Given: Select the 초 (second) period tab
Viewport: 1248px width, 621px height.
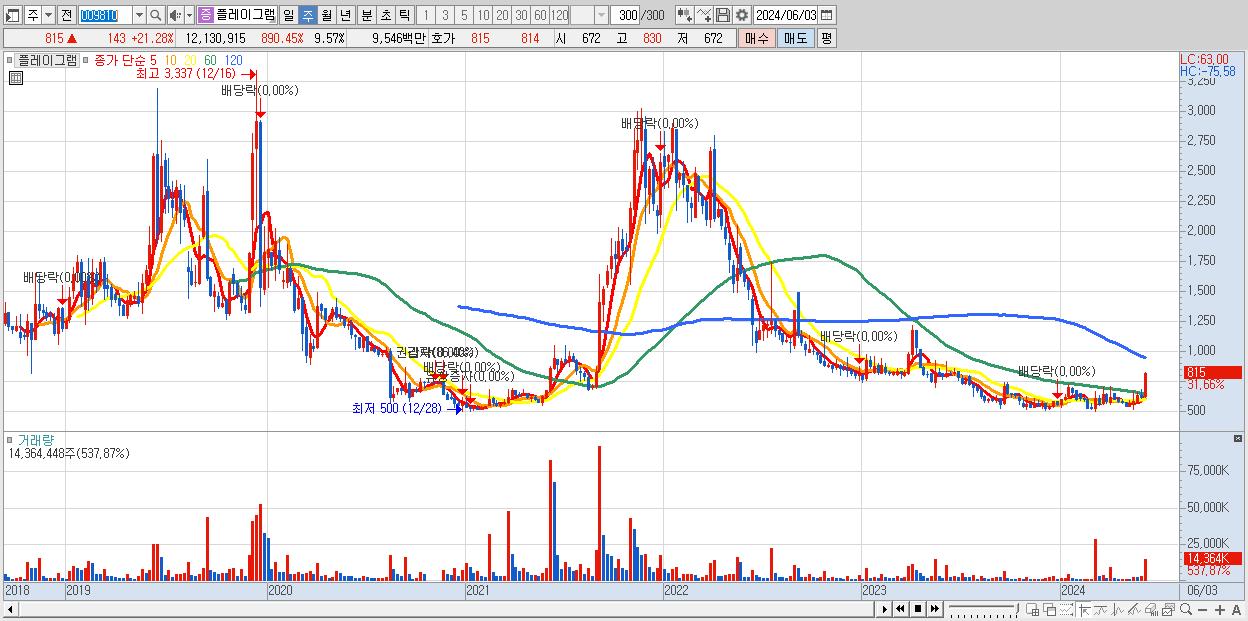Looking at the screenshot, I should pos(385,15).
